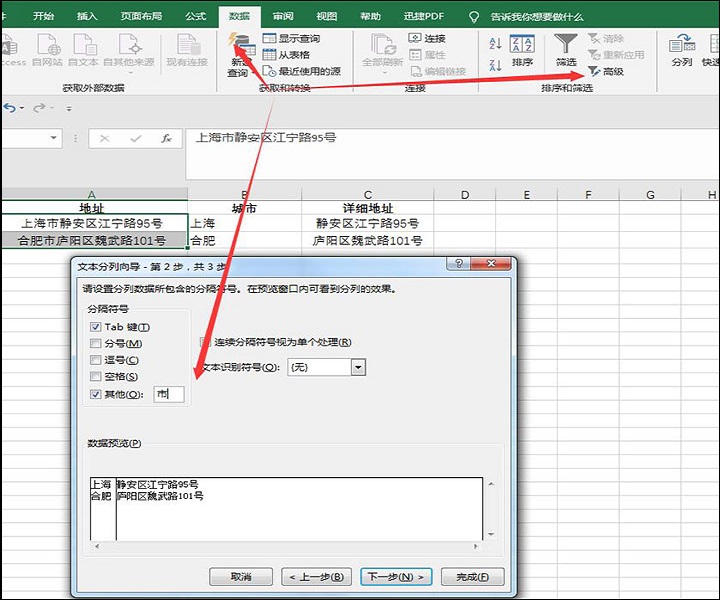Toggle the Tab 键 checkbox
Image resolution: width=720 pixels, height=600 pixels.
[x=96, y=327]
